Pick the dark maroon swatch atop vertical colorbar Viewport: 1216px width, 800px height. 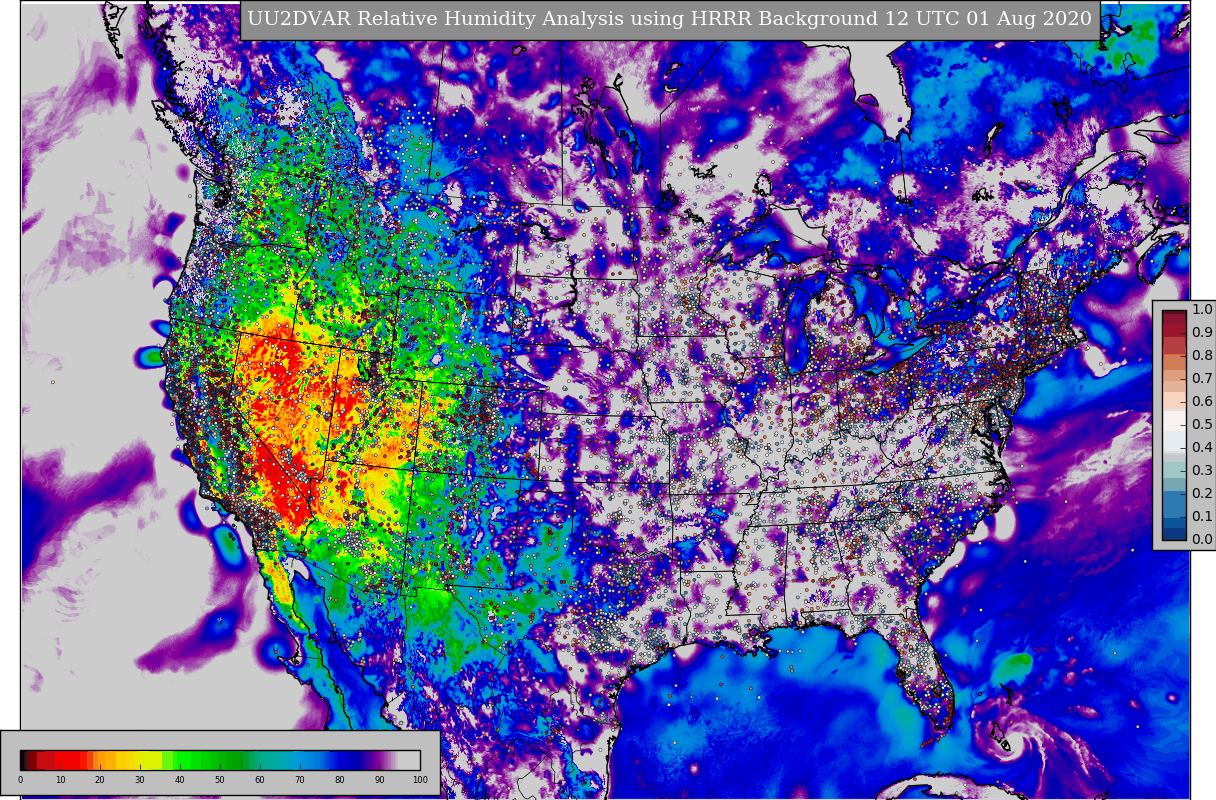(x=1174, y=316)
